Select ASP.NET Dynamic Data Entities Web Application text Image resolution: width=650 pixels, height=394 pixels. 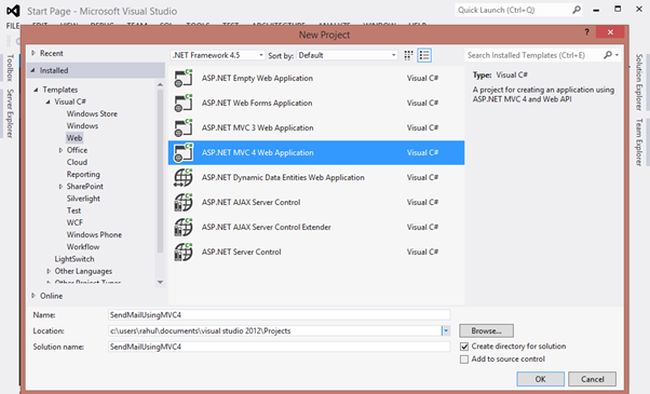(283, 178)
